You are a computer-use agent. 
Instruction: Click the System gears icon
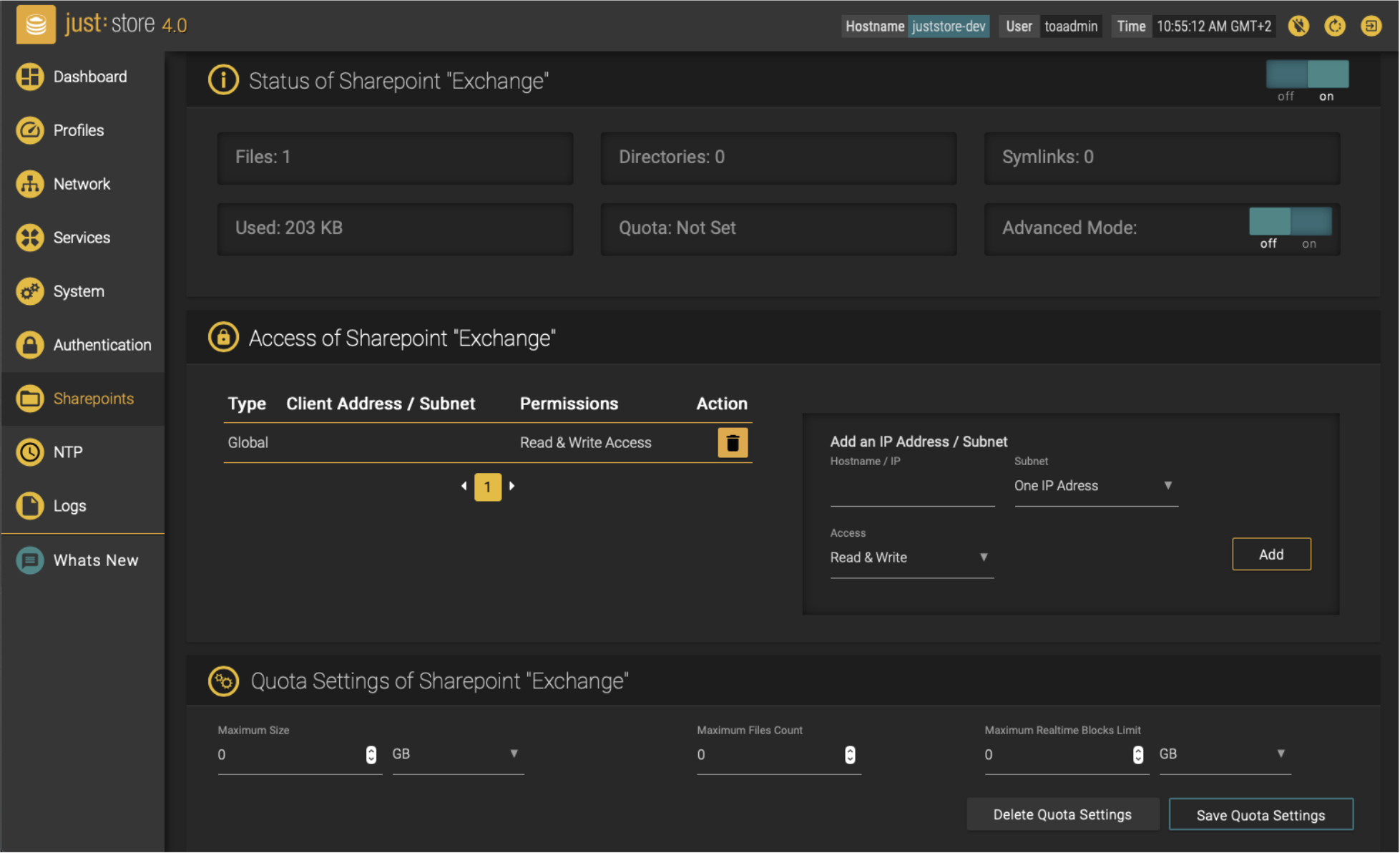[x=30, y=291]
